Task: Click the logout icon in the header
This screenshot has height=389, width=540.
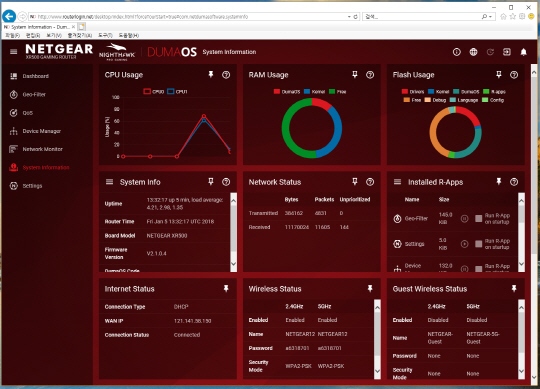Action: 507,52
